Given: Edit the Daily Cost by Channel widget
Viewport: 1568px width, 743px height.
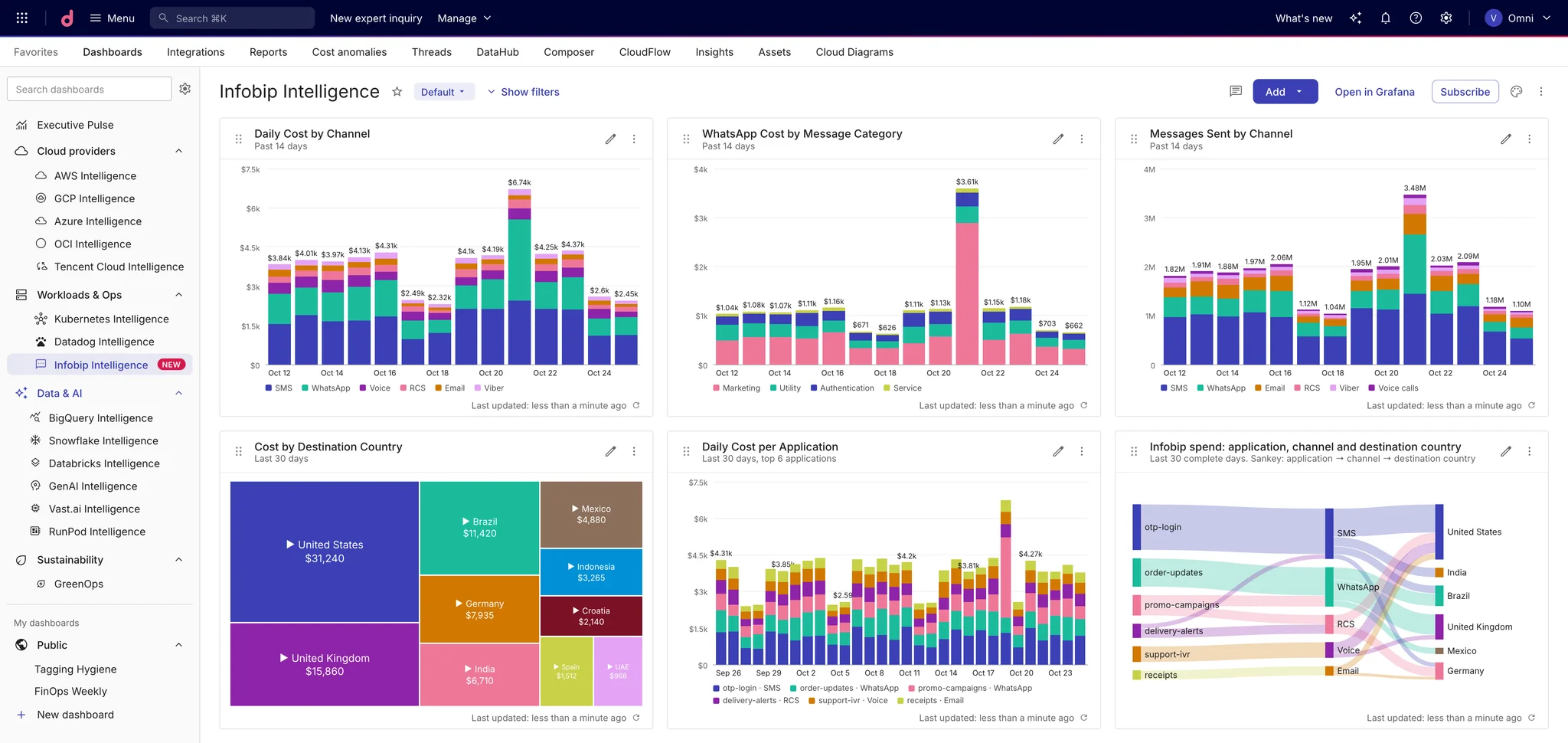Looking at the screenshot, I should pyautogui.click(x=610, y=139).
